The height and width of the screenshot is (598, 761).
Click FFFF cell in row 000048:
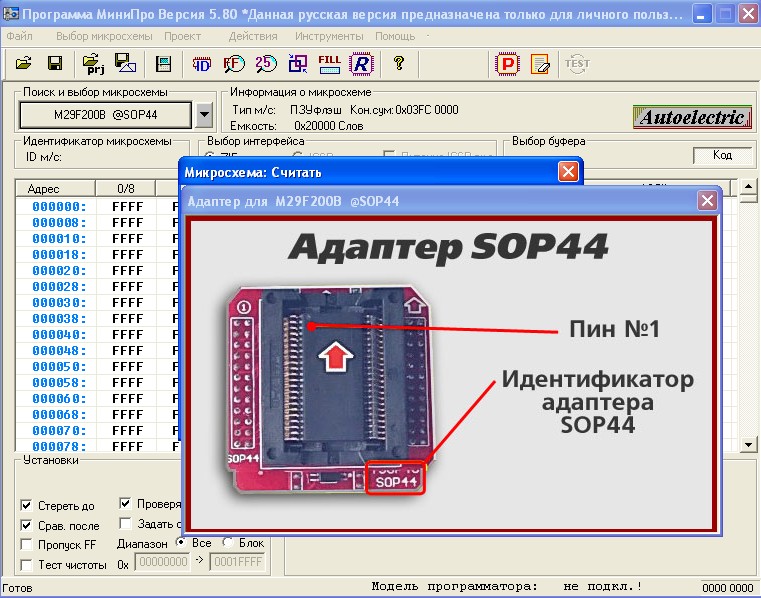tap(127, 351)
